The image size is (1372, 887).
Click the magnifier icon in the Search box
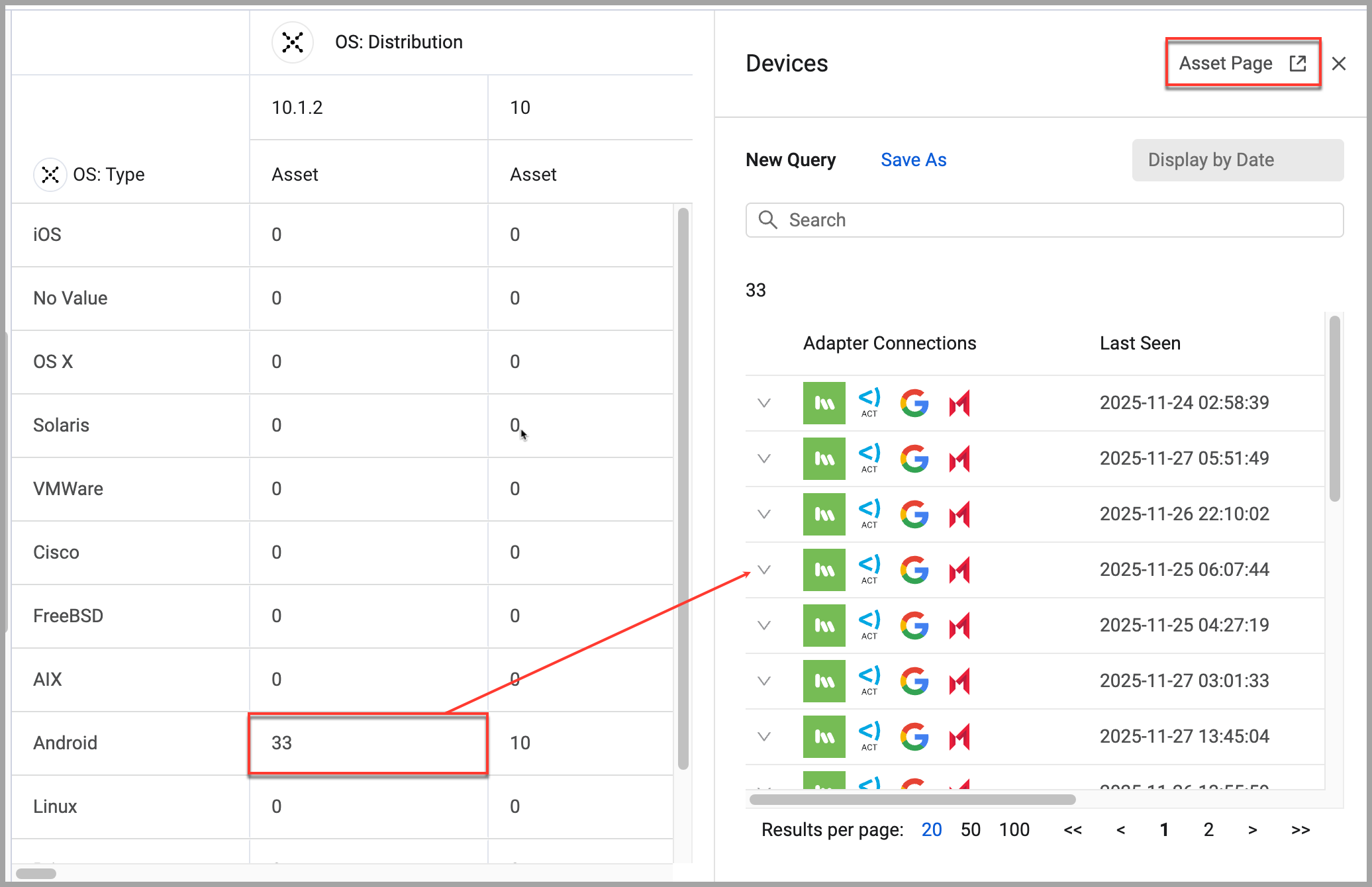pyautogui.click(x=767, y=220)
